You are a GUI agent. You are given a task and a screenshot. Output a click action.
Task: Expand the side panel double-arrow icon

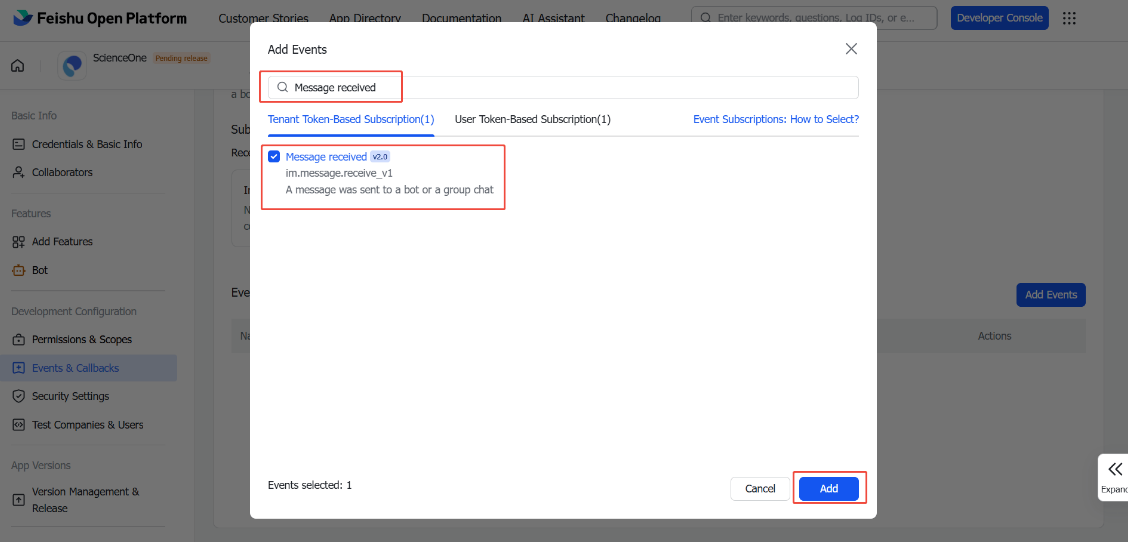[1115, 470]
